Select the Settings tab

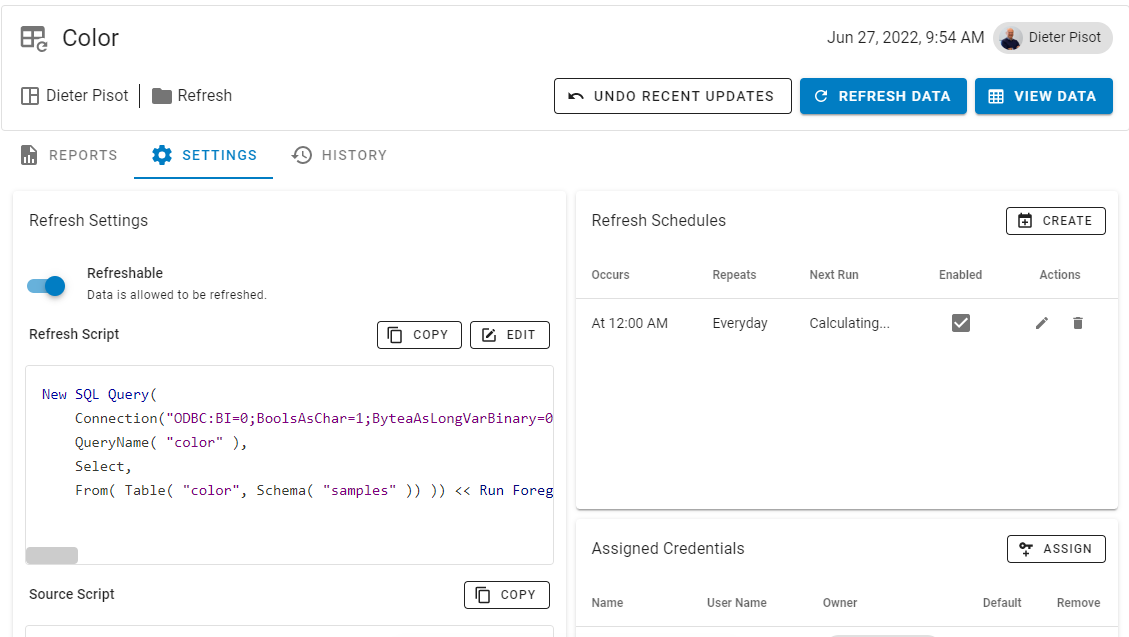point(203,155)
